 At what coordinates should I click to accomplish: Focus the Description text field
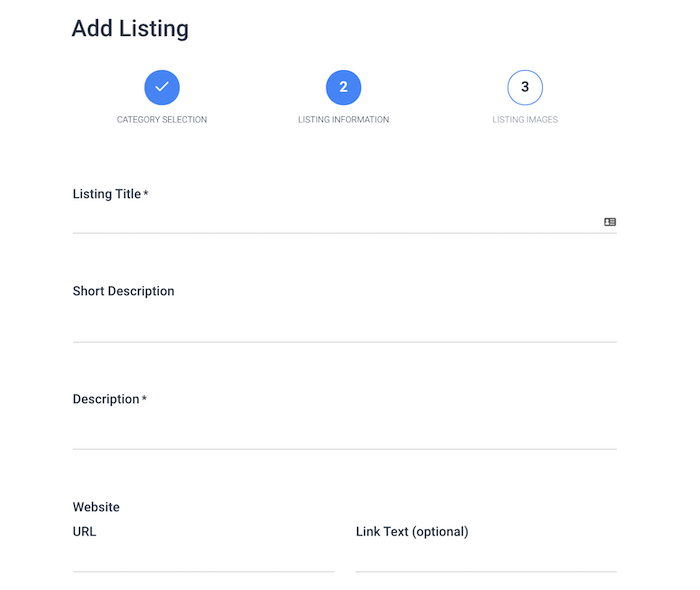pos(345,437)
